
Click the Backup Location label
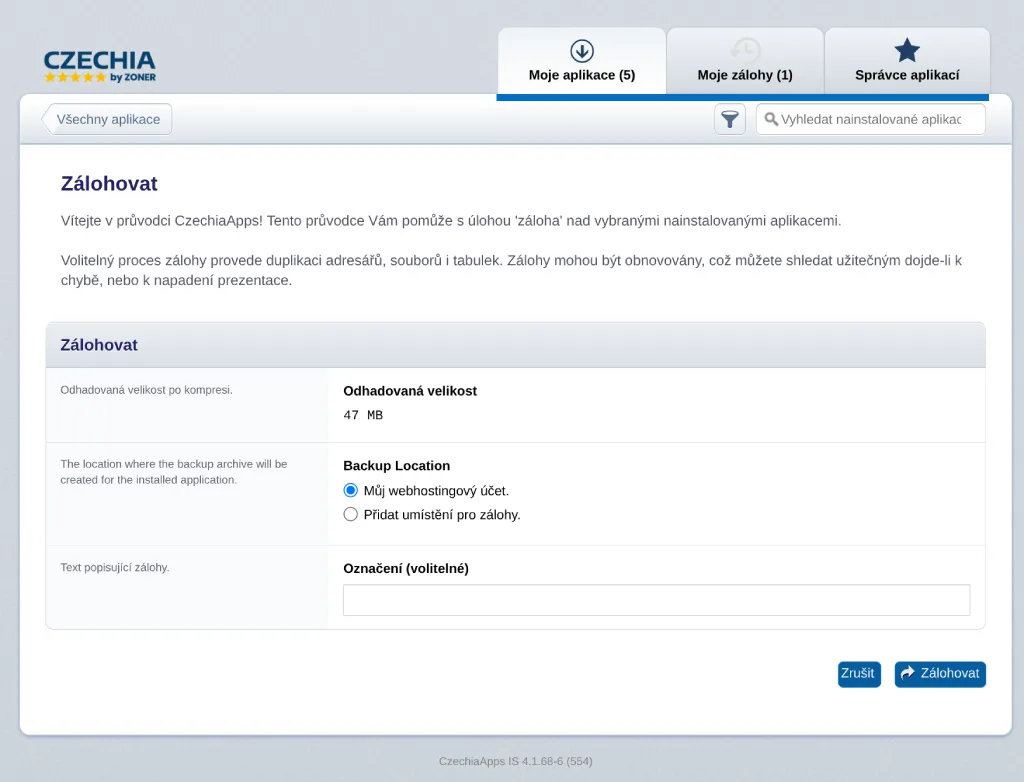coord(396,466)
